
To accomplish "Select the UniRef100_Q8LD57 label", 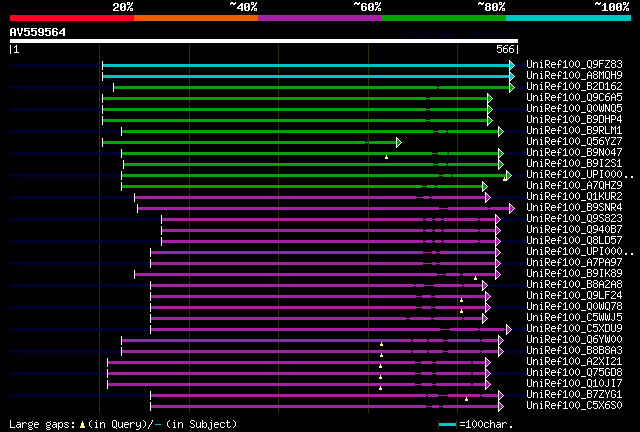I will (574, 241).
